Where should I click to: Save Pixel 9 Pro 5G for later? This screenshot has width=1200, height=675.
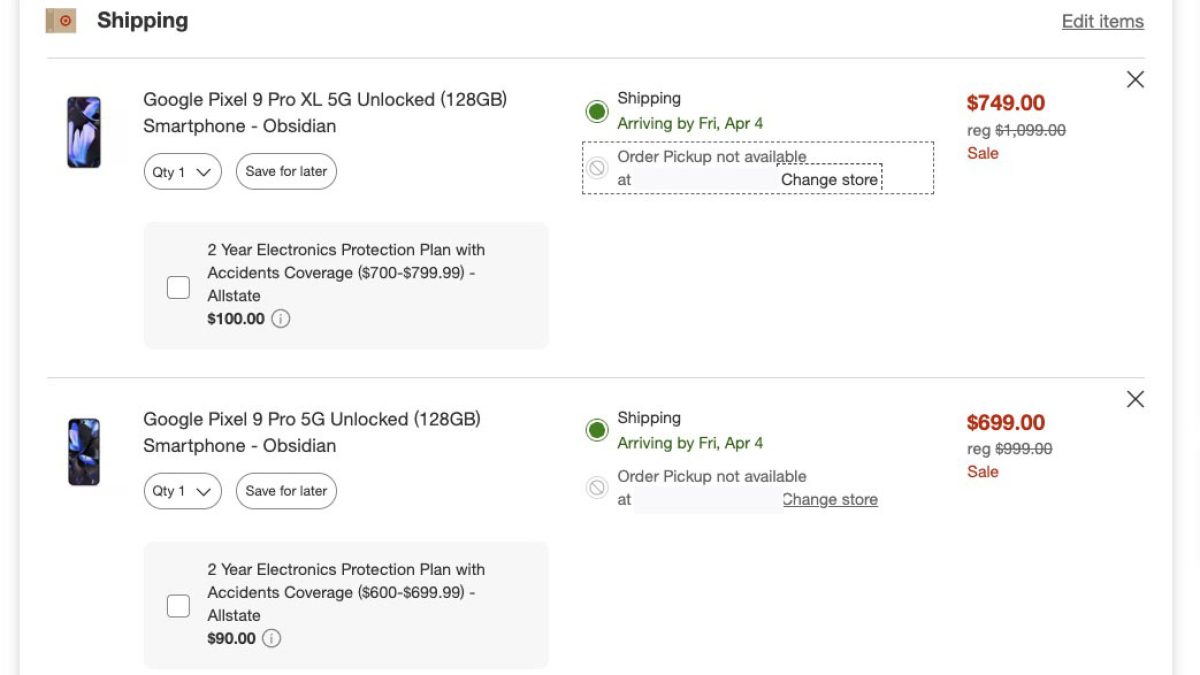point(286,491)
